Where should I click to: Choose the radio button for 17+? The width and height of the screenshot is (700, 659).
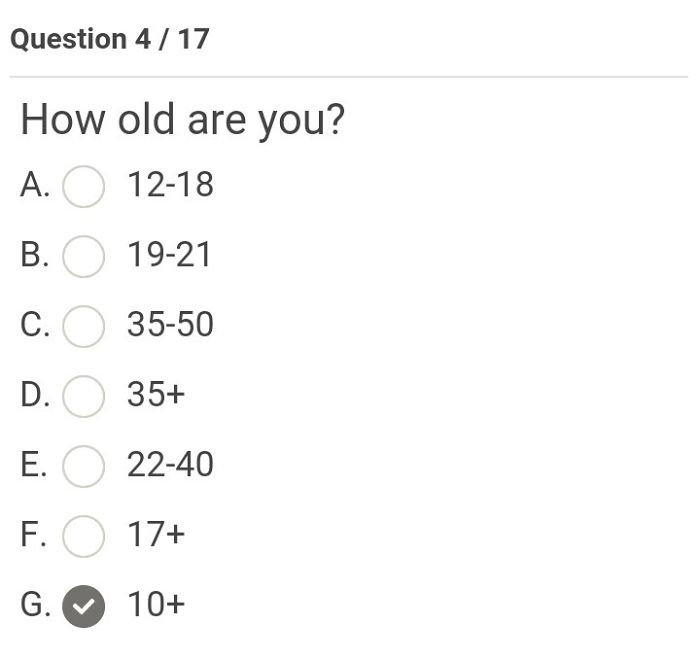tap(84, 536)
